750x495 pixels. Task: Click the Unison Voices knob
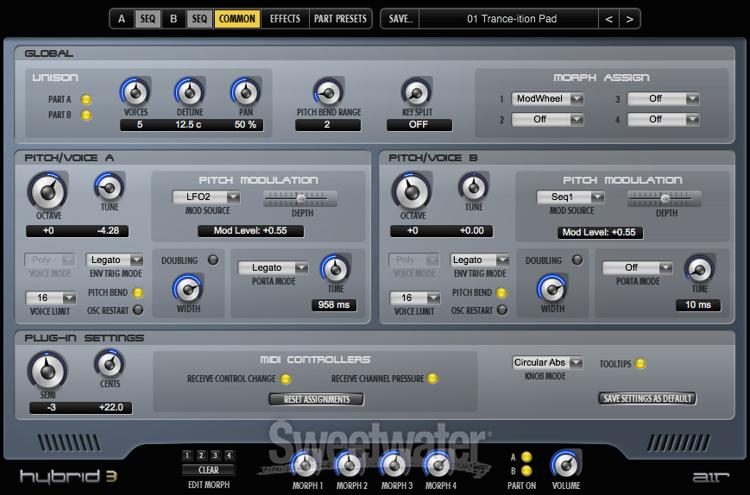coord(134,93)
